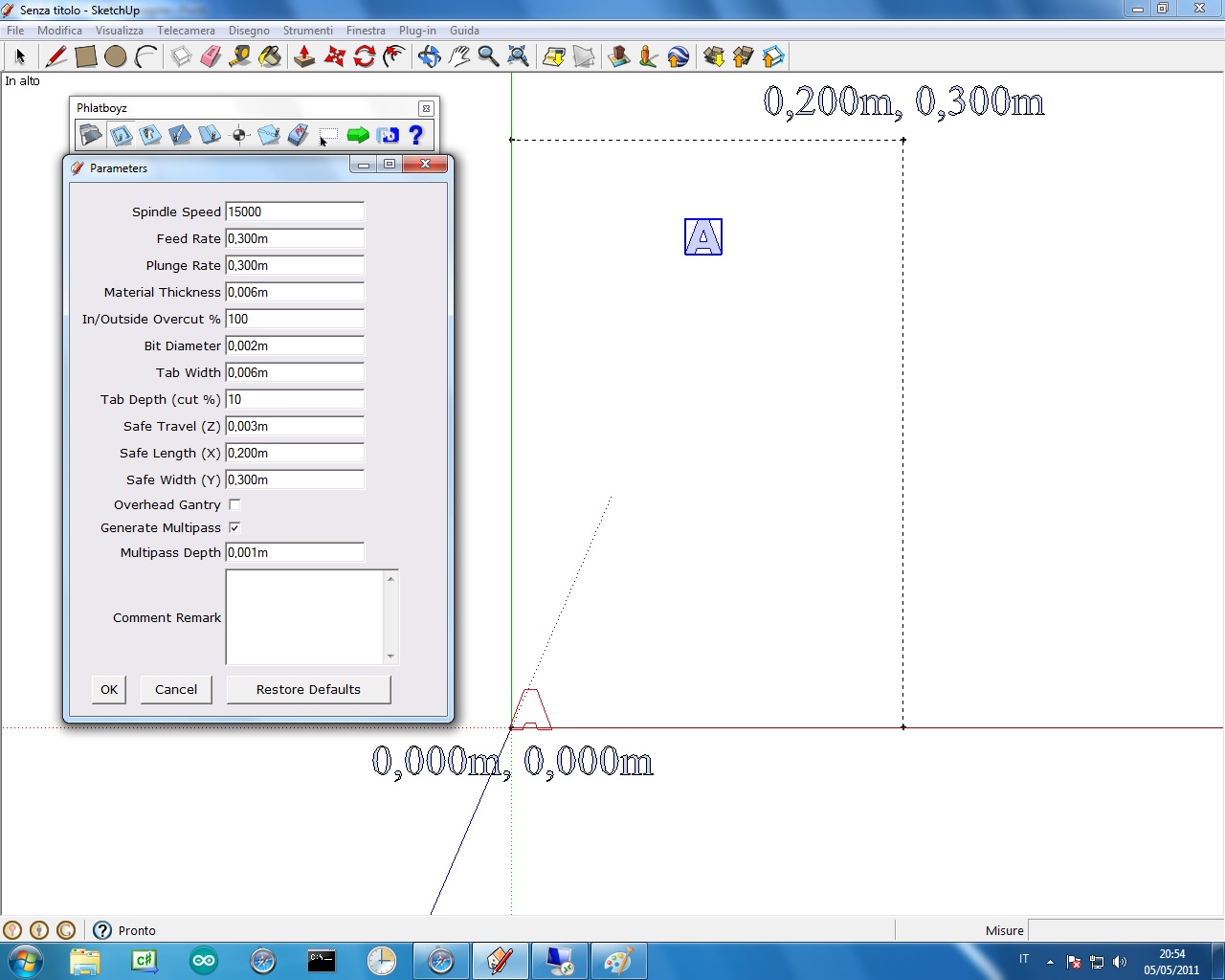Click the Multipass Depth input field
The width and height of the screenshot is (1225, 980).
tap(295, 552)
